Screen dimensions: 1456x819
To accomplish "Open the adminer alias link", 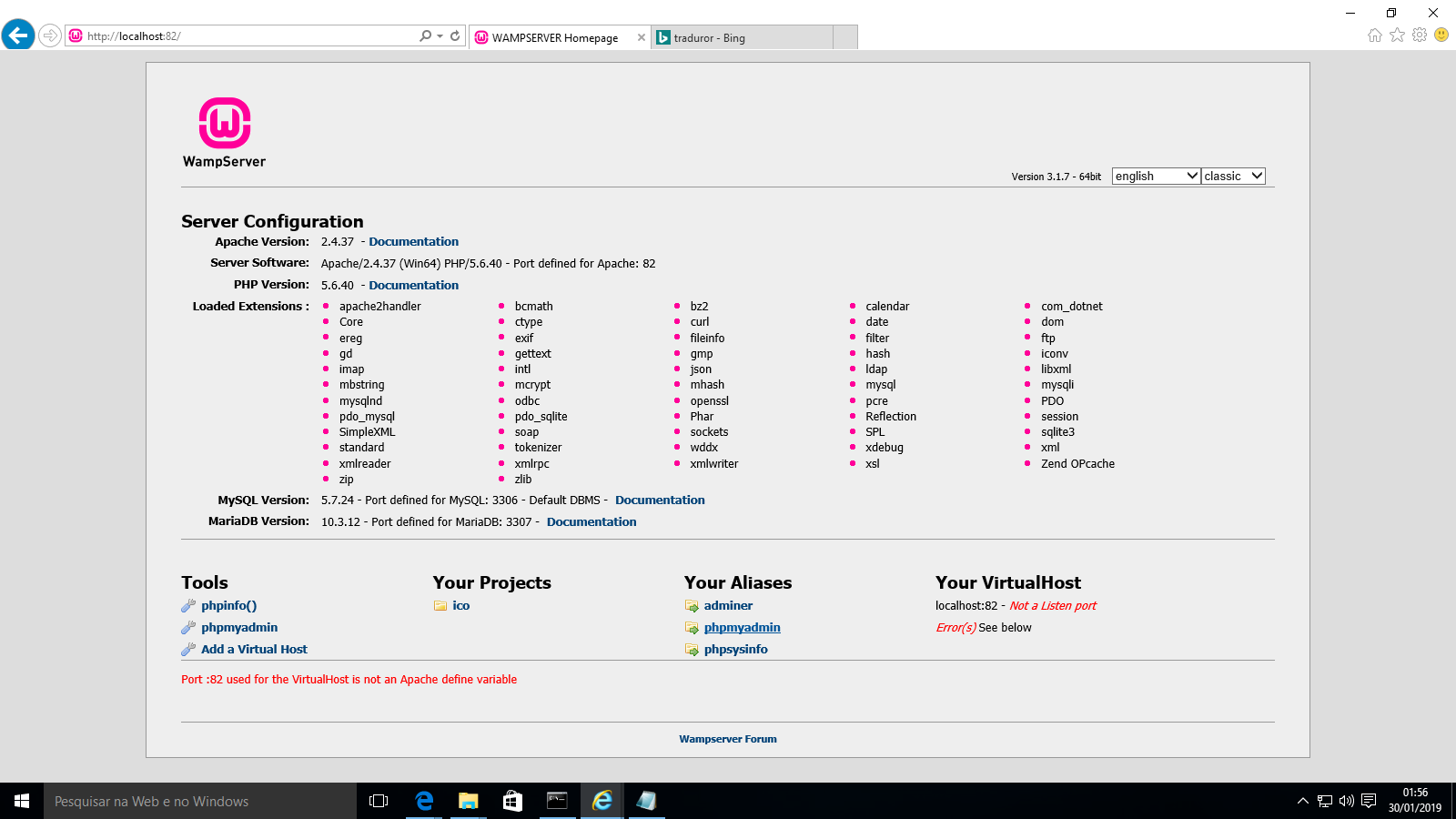I will [x=728, y=606].
